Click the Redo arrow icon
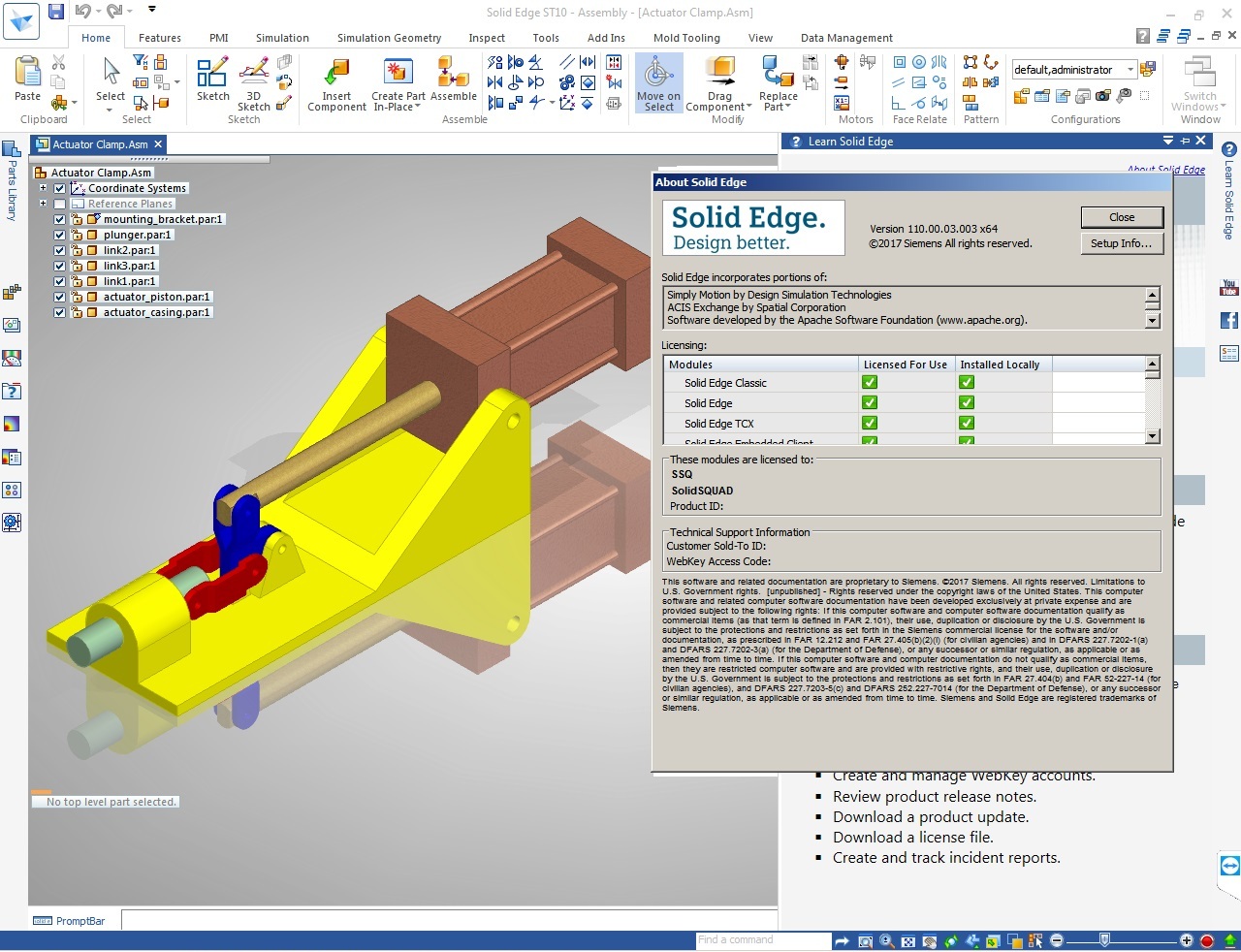This screenshot has width=1241, height=952. pyautogui.click(x=114, y=12)
